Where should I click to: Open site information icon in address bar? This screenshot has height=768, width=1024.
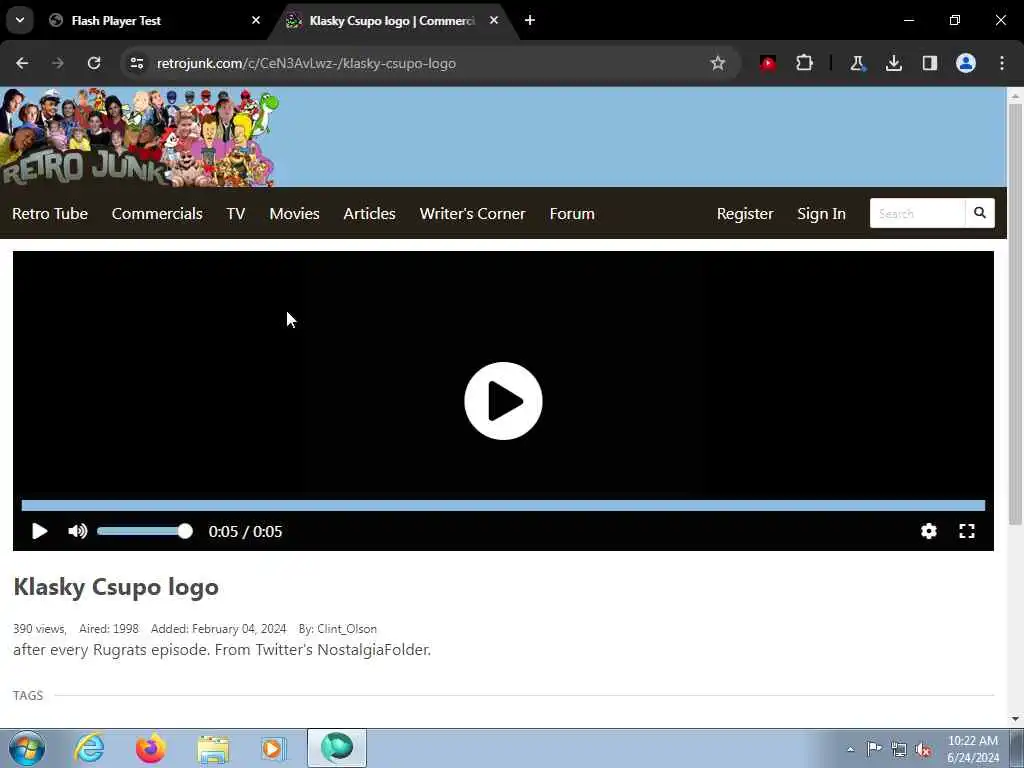tap(136, 63)
